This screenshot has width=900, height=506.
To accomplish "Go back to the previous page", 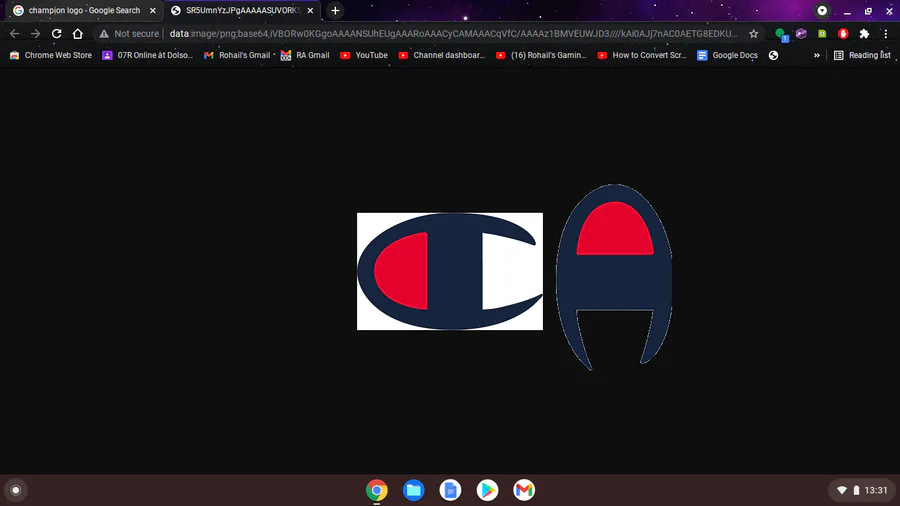I will 14,34.
